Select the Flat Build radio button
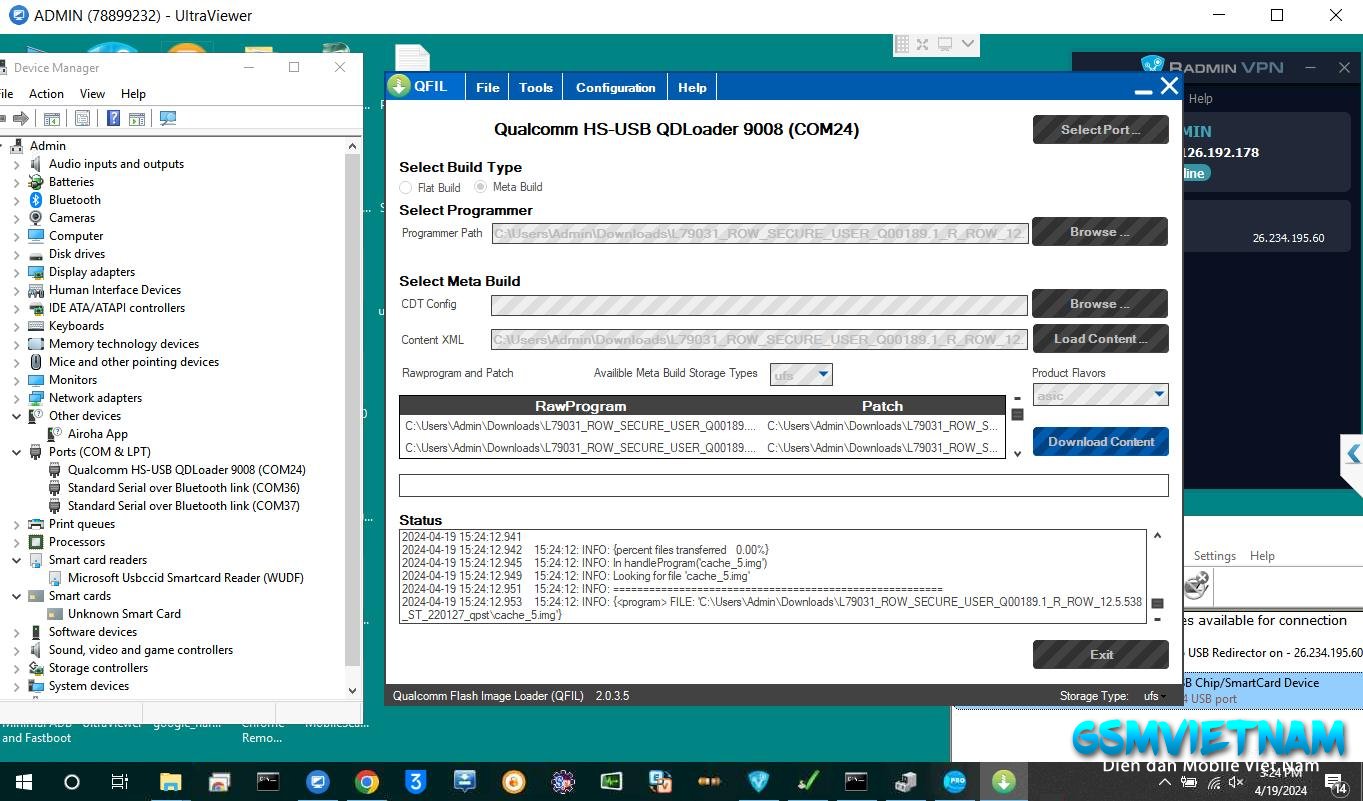The width and height of the screenshot is (1363, 801). coord(406,187)
